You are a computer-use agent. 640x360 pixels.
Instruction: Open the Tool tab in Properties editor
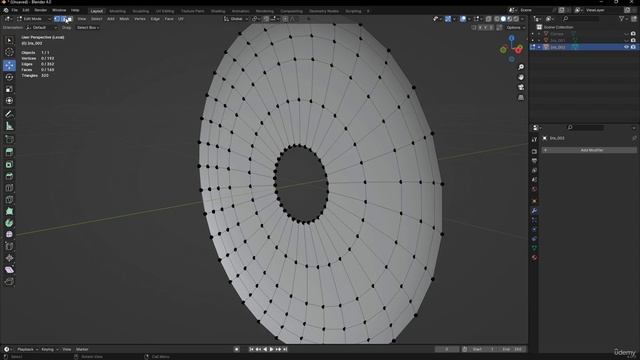click(534, 139)
